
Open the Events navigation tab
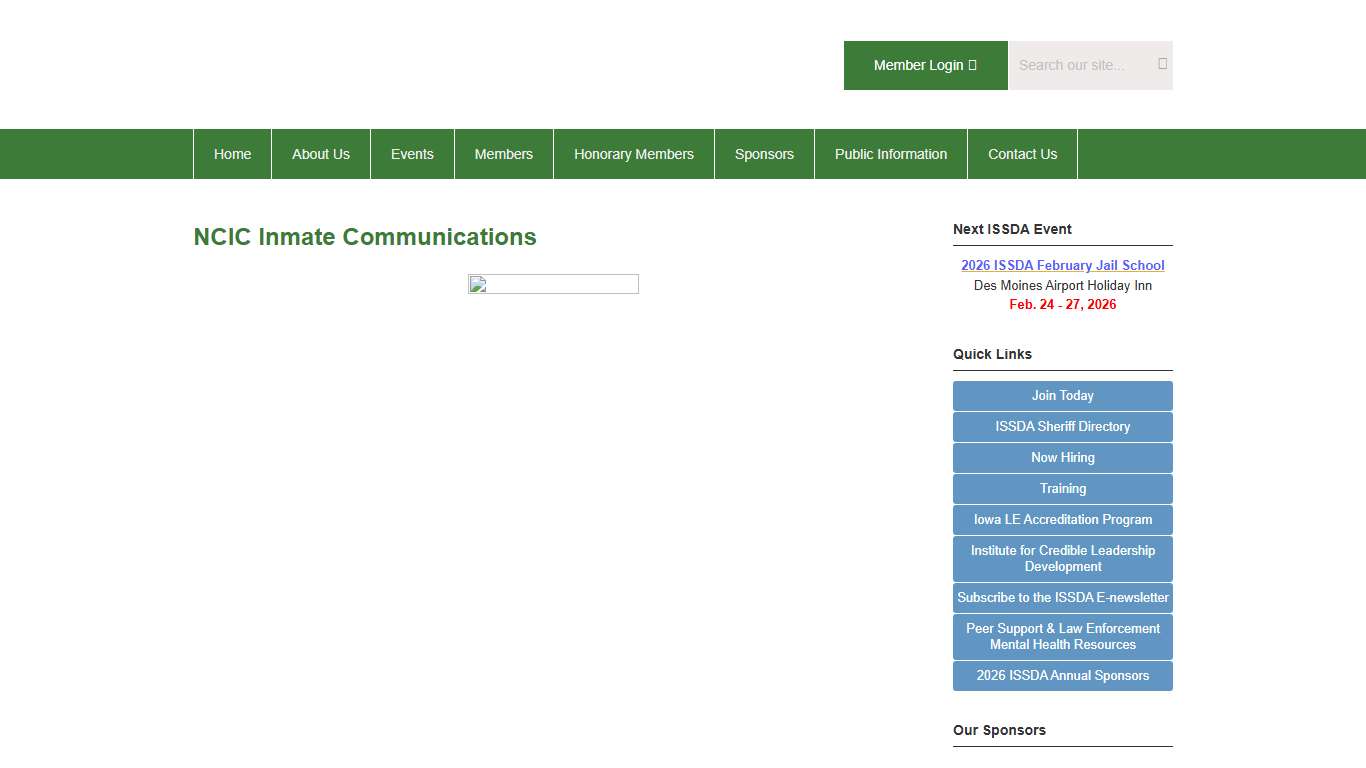point(412,154)
